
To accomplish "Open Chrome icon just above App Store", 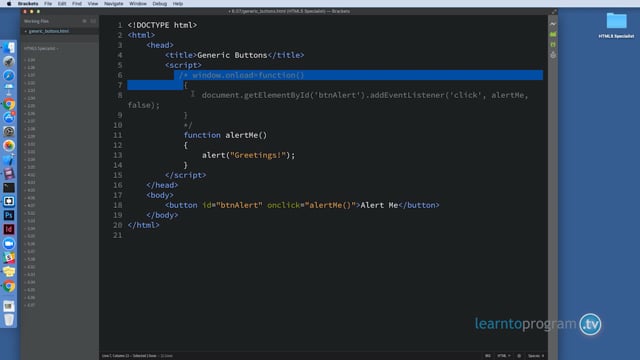I will point(9,104).
